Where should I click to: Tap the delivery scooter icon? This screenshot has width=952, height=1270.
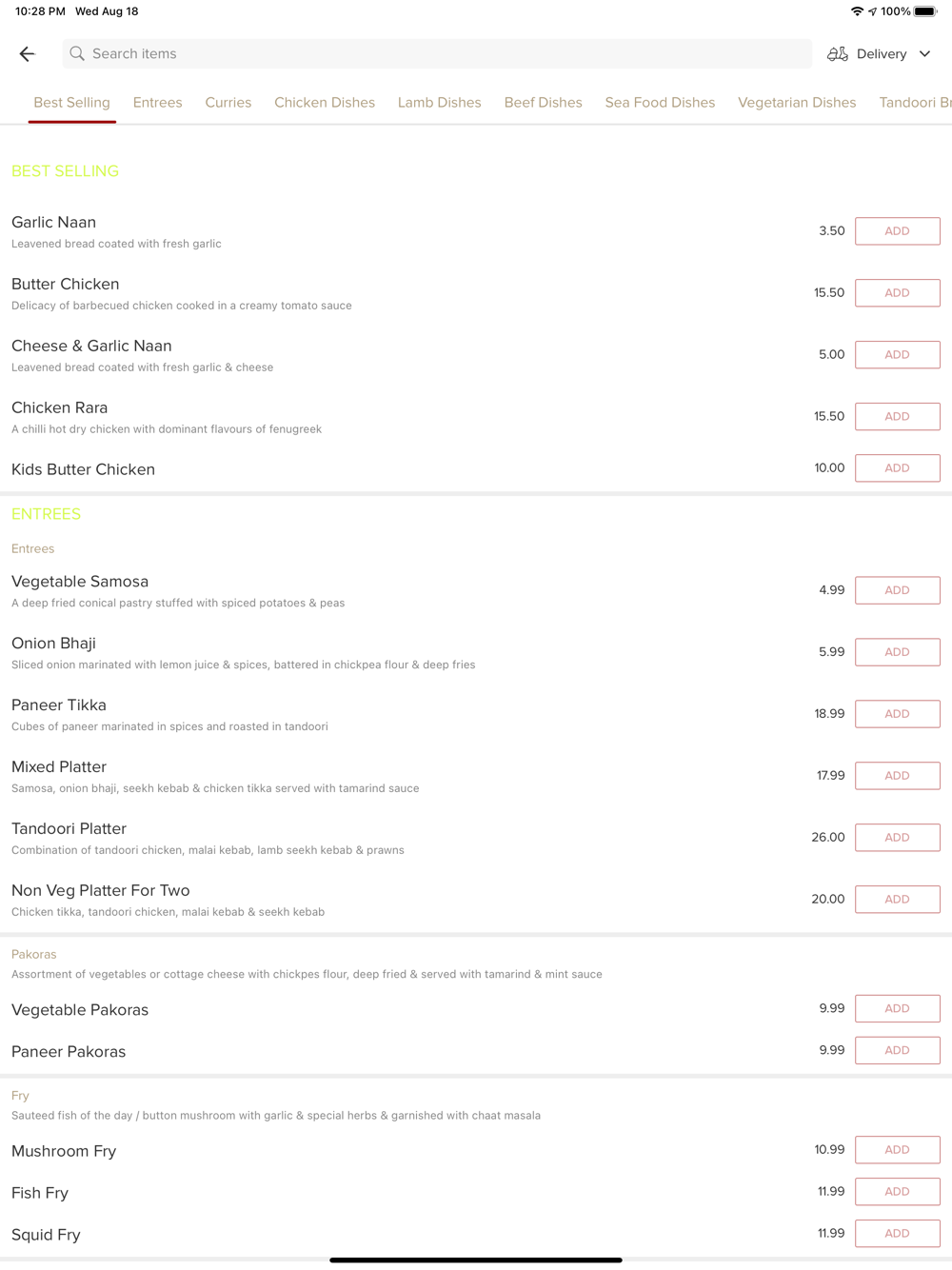pos(838,54)
